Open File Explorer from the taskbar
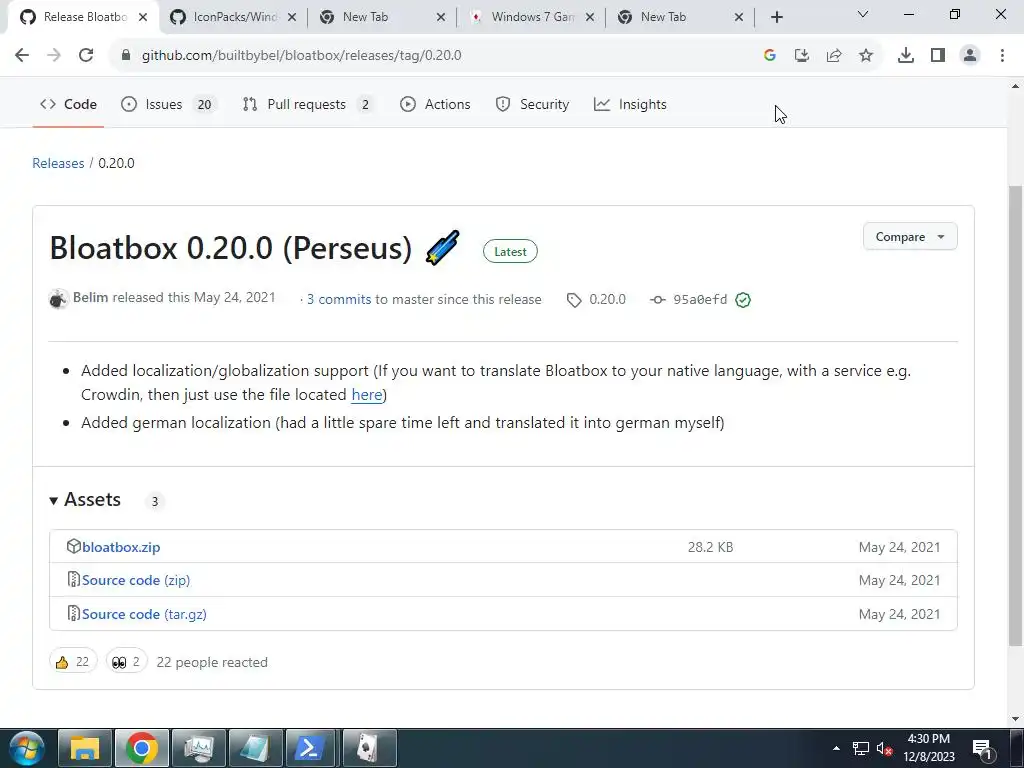Image resolution: width=1024 pixels, height=768 pixels. click(x=85, y=748)
